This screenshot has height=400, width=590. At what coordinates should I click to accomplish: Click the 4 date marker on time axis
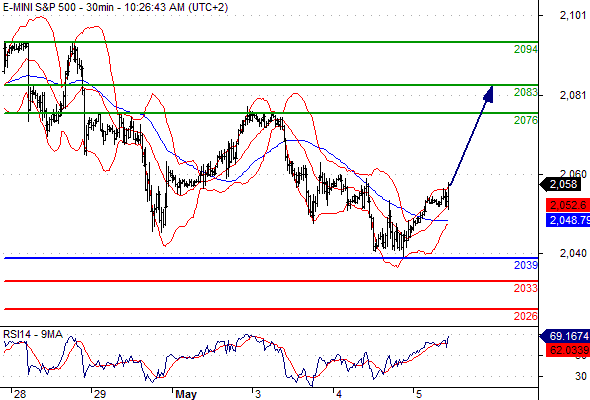(x=339, y=394)
